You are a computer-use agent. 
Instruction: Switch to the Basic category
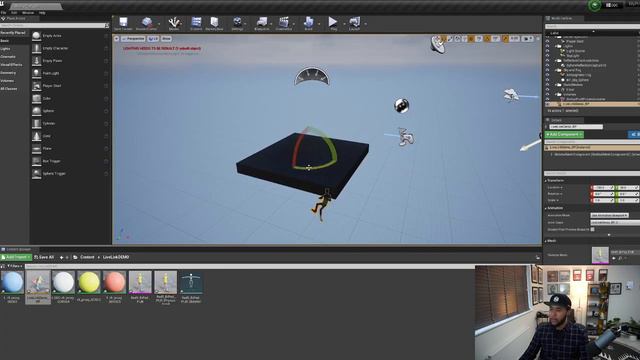coord(14,41)
